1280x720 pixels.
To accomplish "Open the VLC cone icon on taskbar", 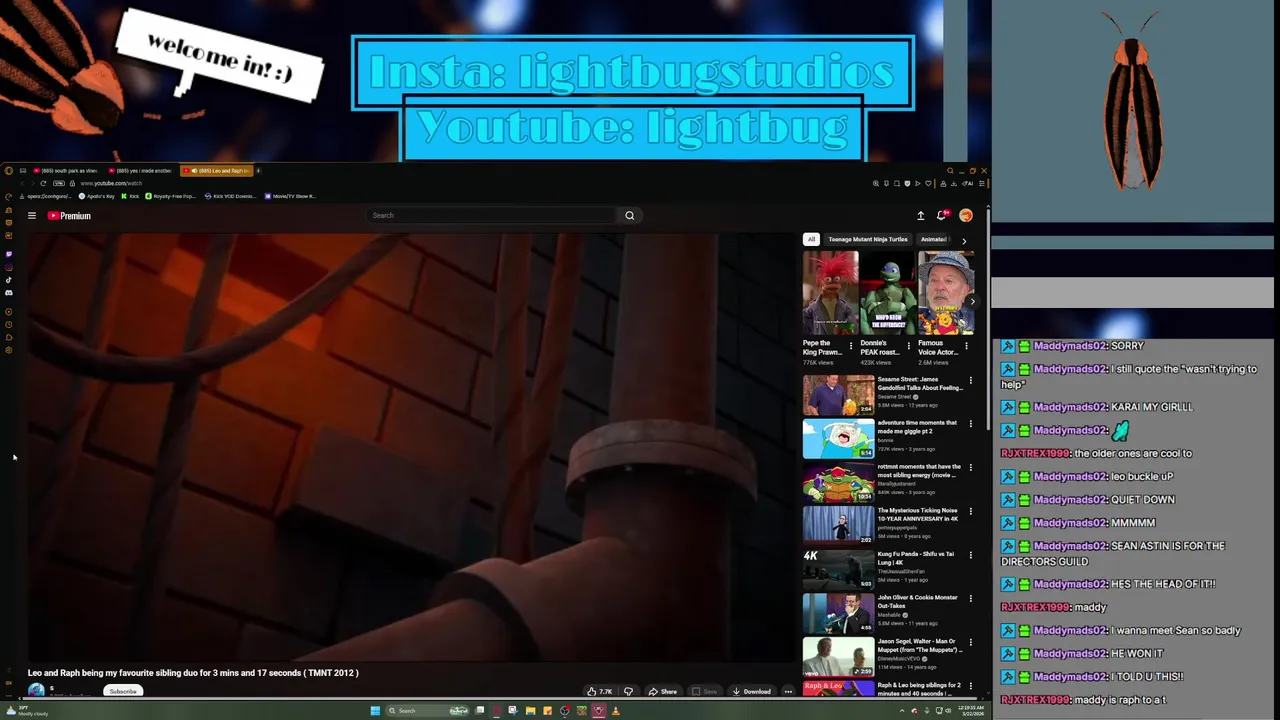I will click(615, 711).
